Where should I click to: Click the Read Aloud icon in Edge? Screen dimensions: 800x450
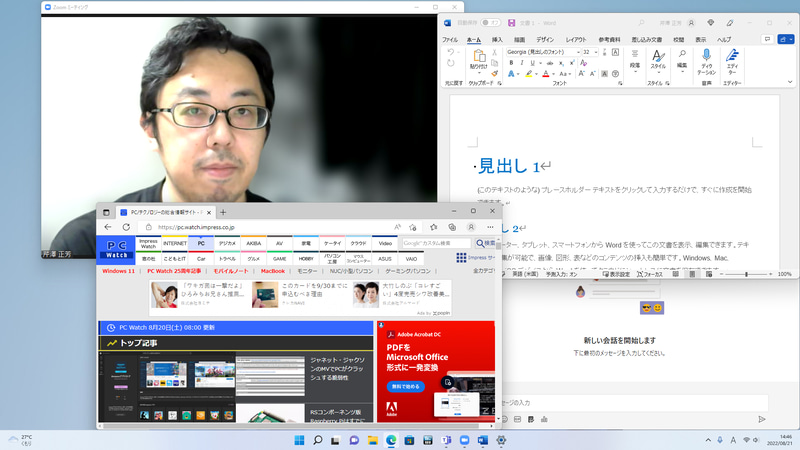[x=397, y=227]
